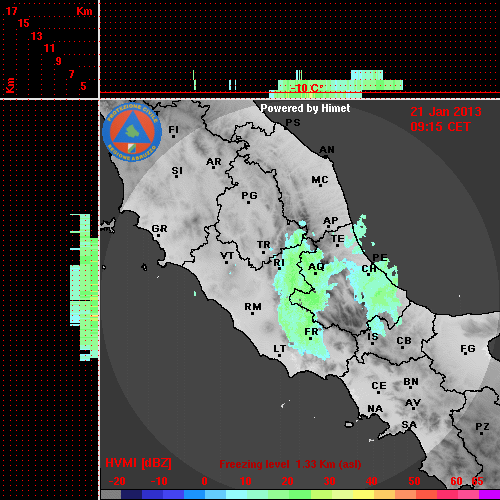
Task: Click the 13 altitude scale value
Action: tap(37, 36)
